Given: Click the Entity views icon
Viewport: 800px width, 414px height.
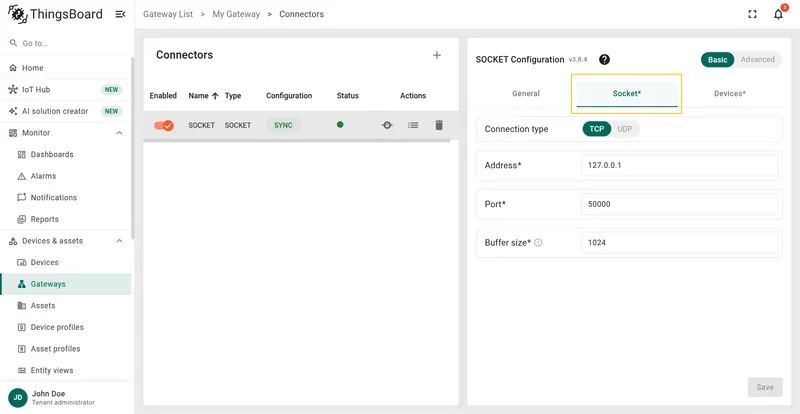Looking at the screenshot, I should [21, 370].
